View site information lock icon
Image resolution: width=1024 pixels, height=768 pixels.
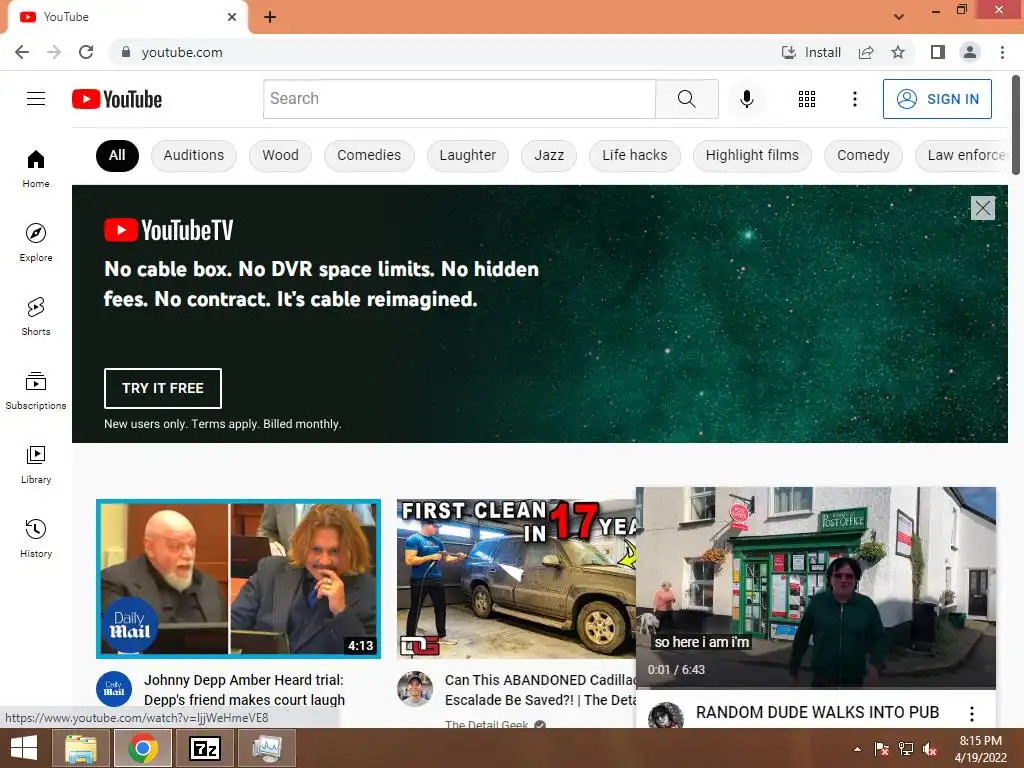tap(126, 52)
